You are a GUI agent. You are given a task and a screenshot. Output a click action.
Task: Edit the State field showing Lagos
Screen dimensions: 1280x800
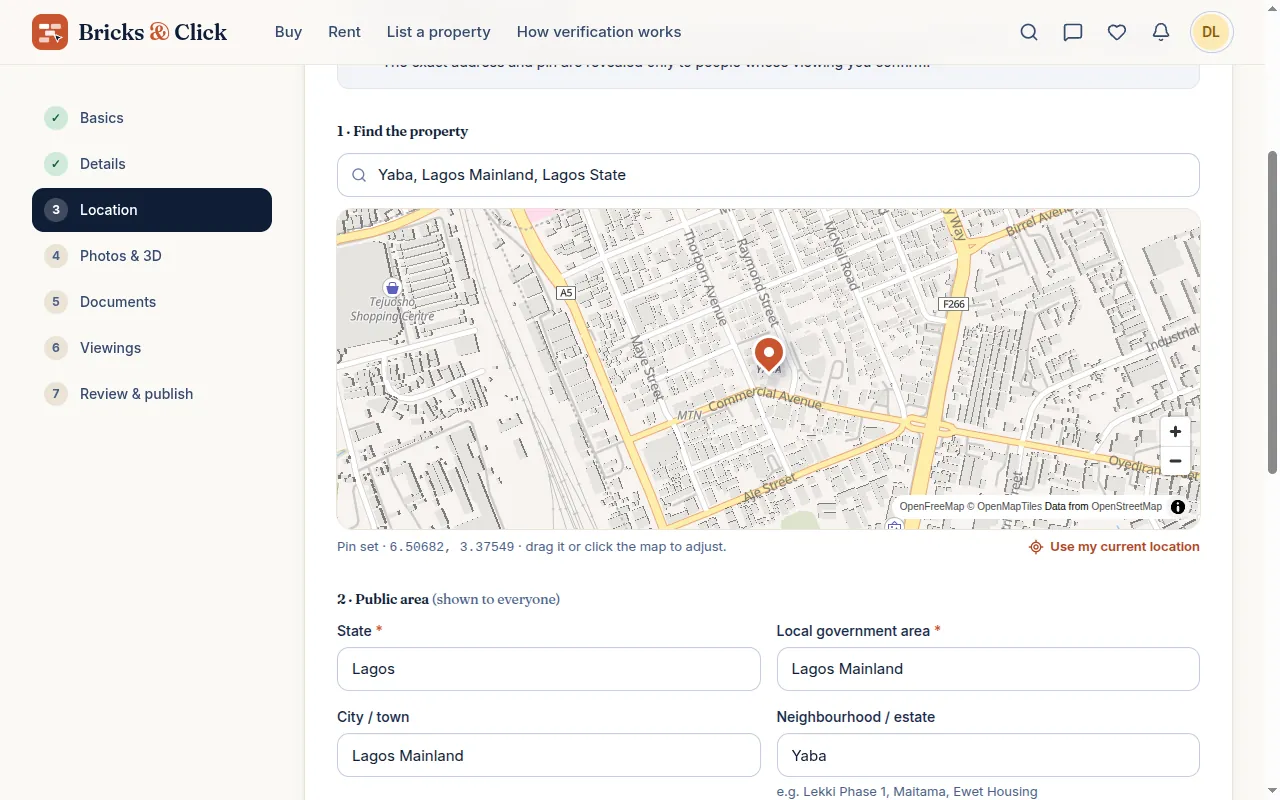[x=549, y=669]
